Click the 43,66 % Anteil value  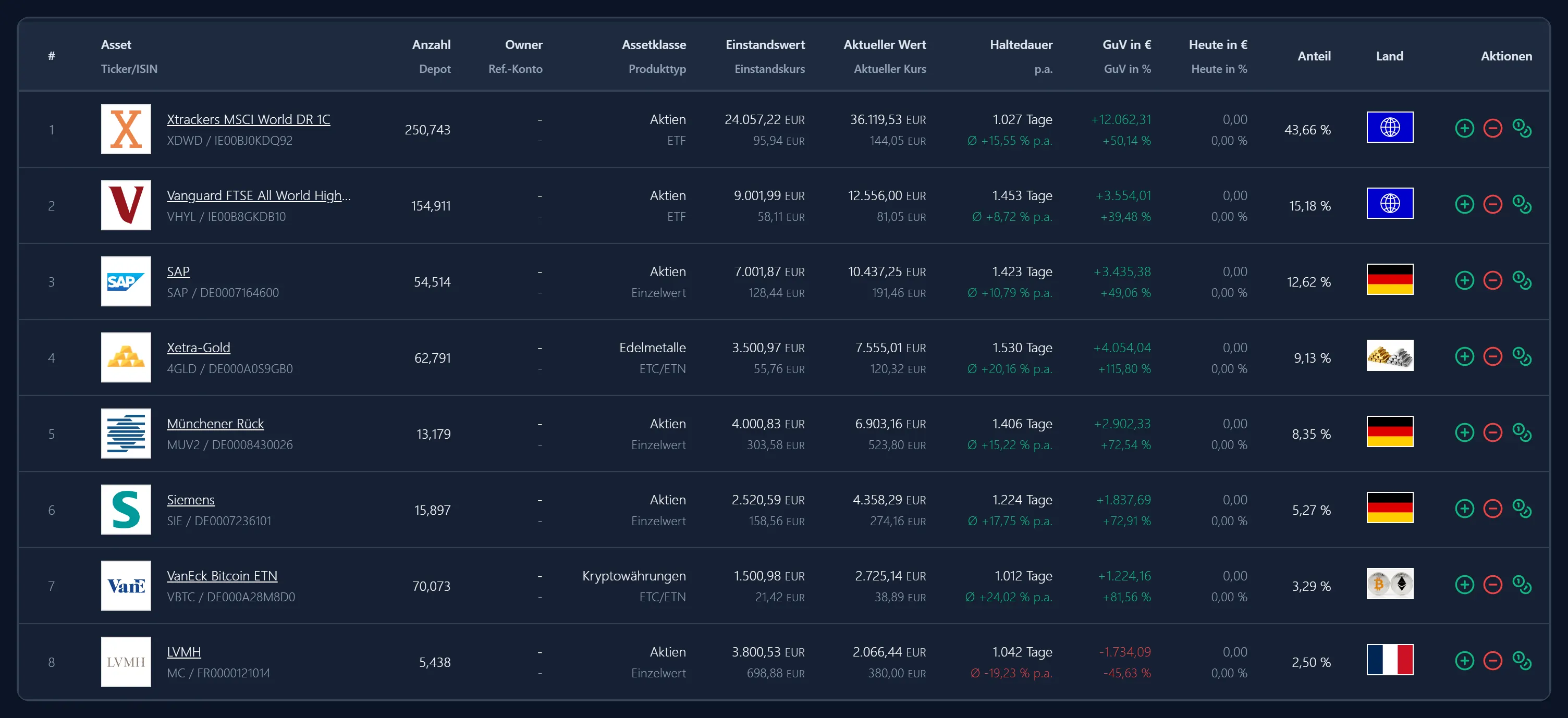click(1307, 130)
